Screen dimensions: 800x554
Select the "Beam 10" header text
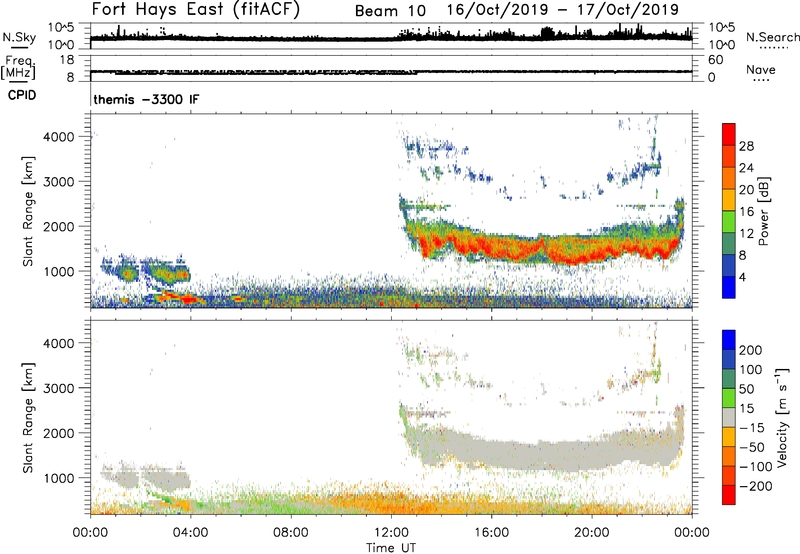click(390, 11)
